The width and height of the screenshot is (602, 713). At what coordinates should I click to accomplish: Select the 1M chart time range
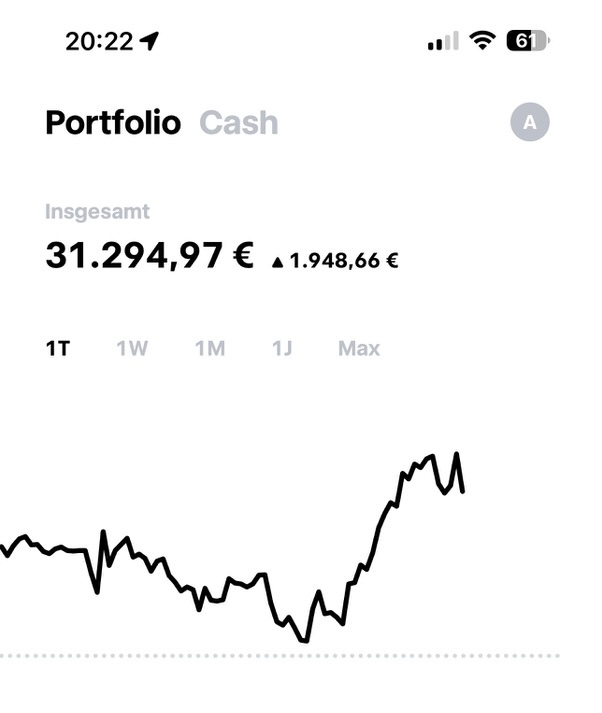pos(210,349)
